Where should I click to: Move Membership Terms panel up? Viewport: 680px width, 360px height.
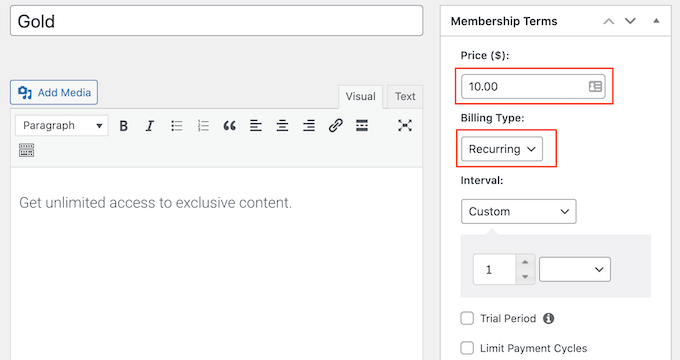(x=609, y=21)
